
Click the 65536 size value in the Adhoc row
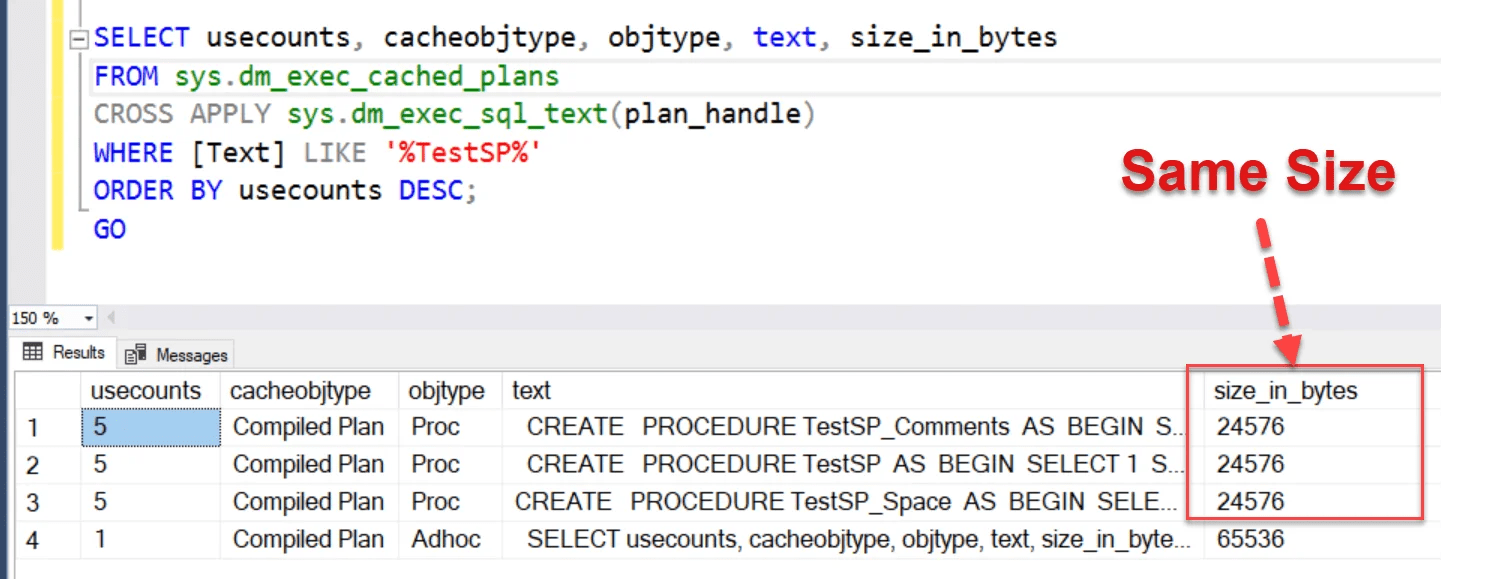coord(1250,539)
